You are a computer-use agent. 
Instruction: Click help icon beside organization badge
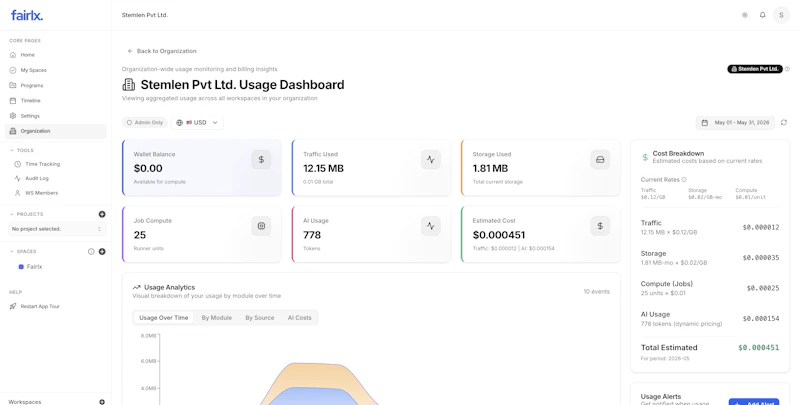tap(787, 69)
